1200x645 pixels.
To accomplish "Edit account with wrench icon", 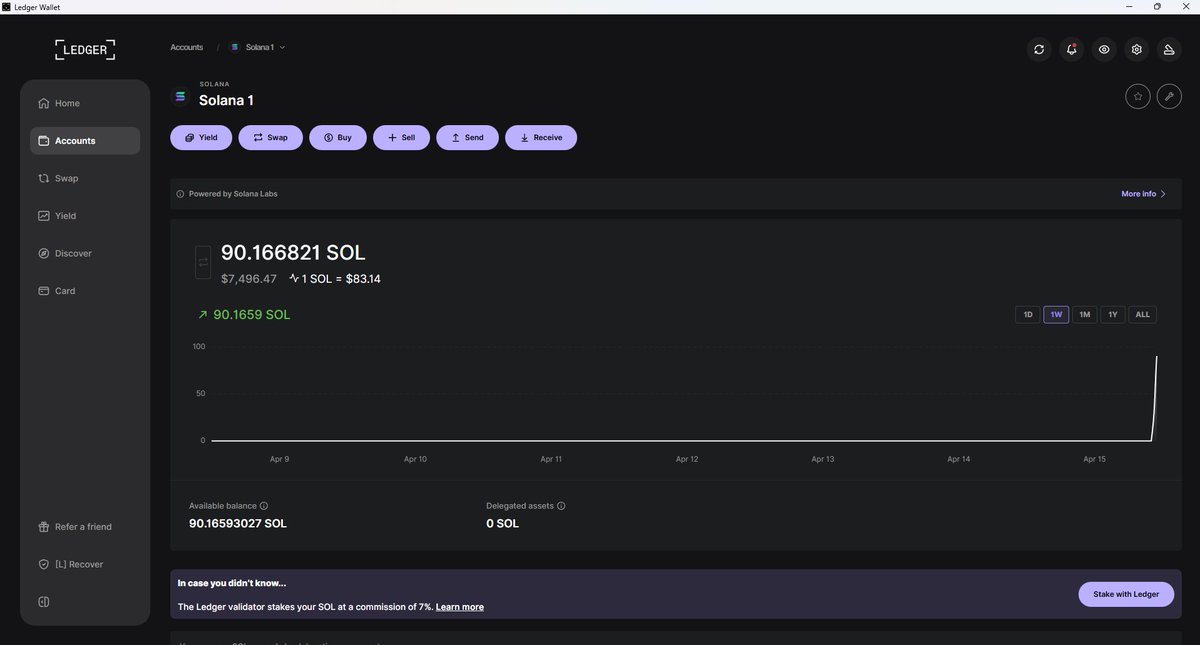I will coord(1169,96).
